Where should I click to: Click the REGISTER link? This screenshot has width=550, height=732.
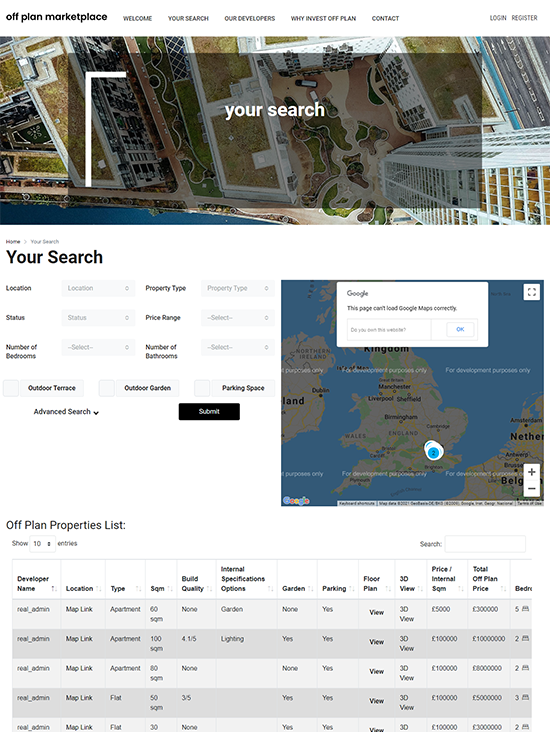[524, 18]
